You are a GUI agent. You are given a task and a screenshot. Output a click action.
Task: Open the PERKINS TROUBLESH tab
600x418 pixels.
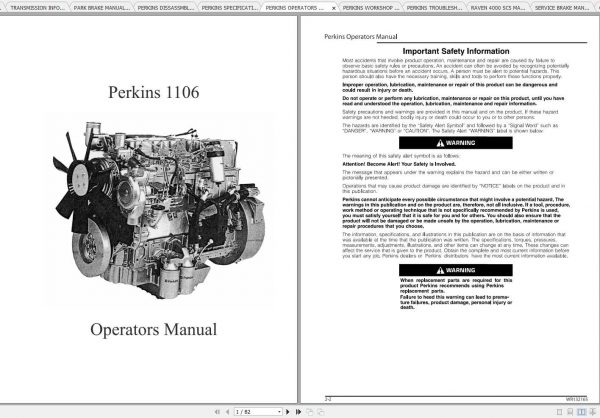434,8
